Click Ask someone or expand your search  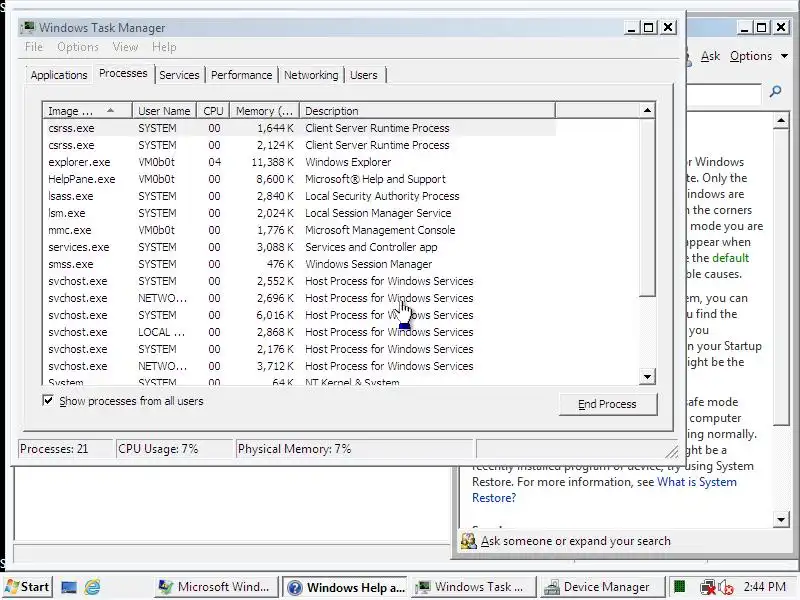coord(576,541)
